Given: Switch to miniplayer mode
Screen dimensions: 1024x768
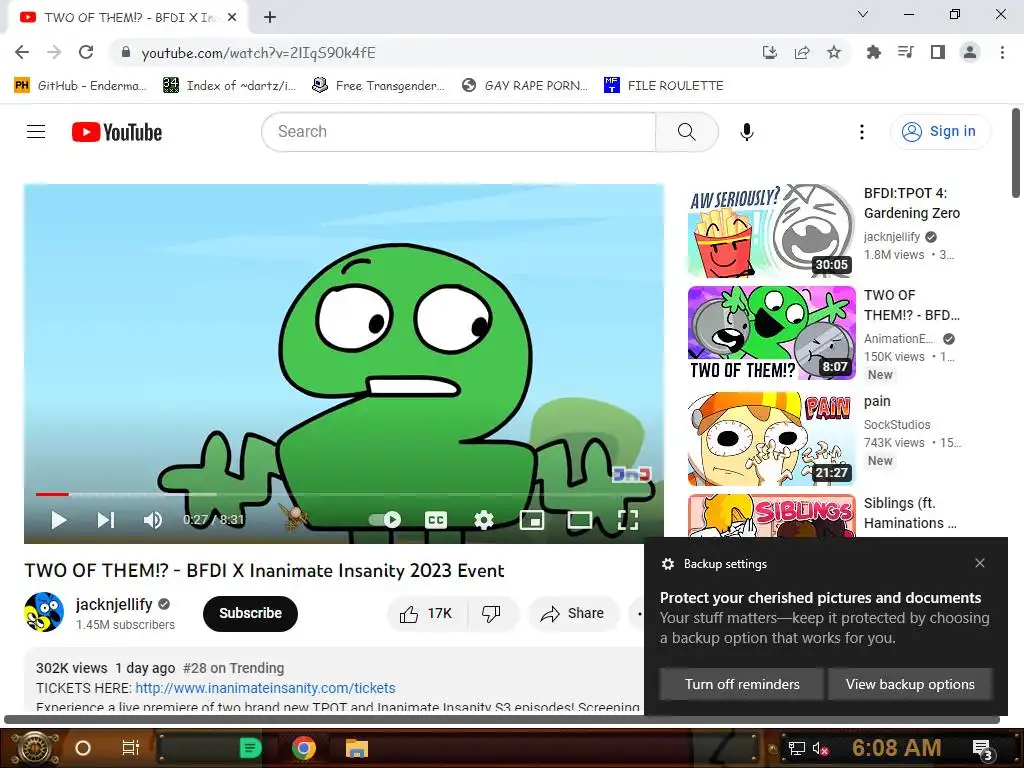Looking at the screenshot, I should (x=532, y=520).
